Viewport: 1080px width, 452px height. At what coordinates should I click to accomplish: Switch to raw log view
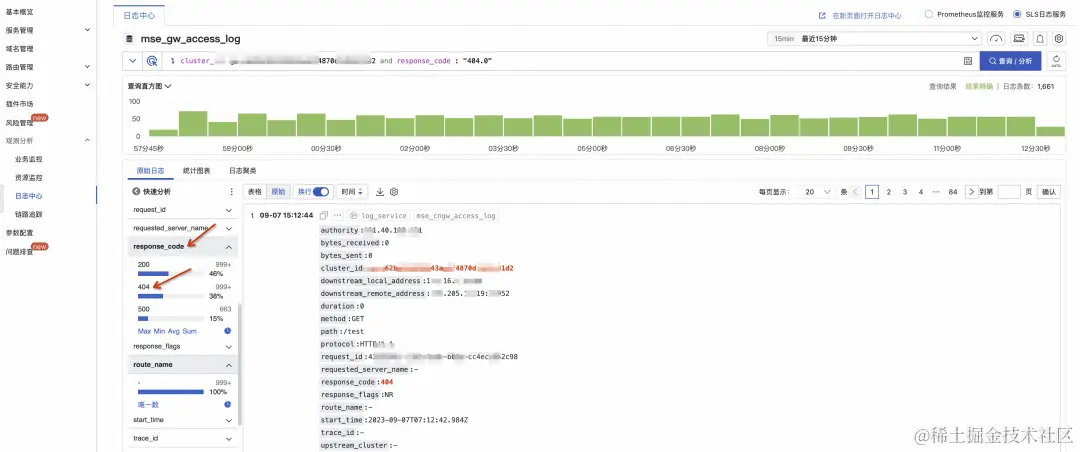(278, 192)
